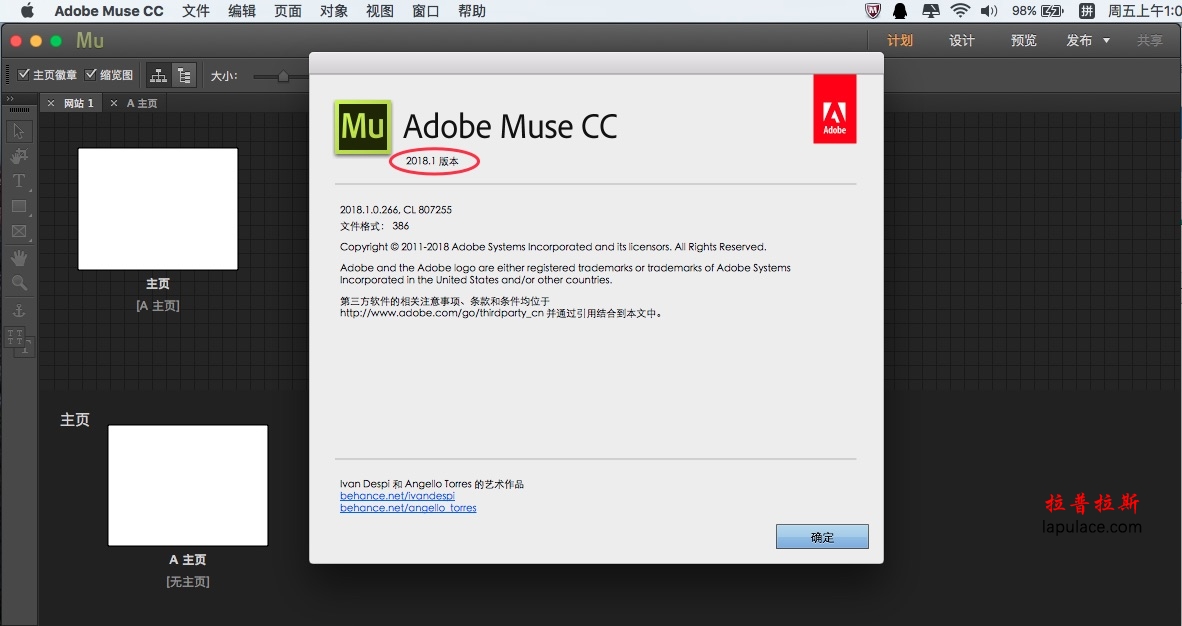Open the battery status menu
Viewport: 1182px width, 626px height.
[x=1052, y=11]
